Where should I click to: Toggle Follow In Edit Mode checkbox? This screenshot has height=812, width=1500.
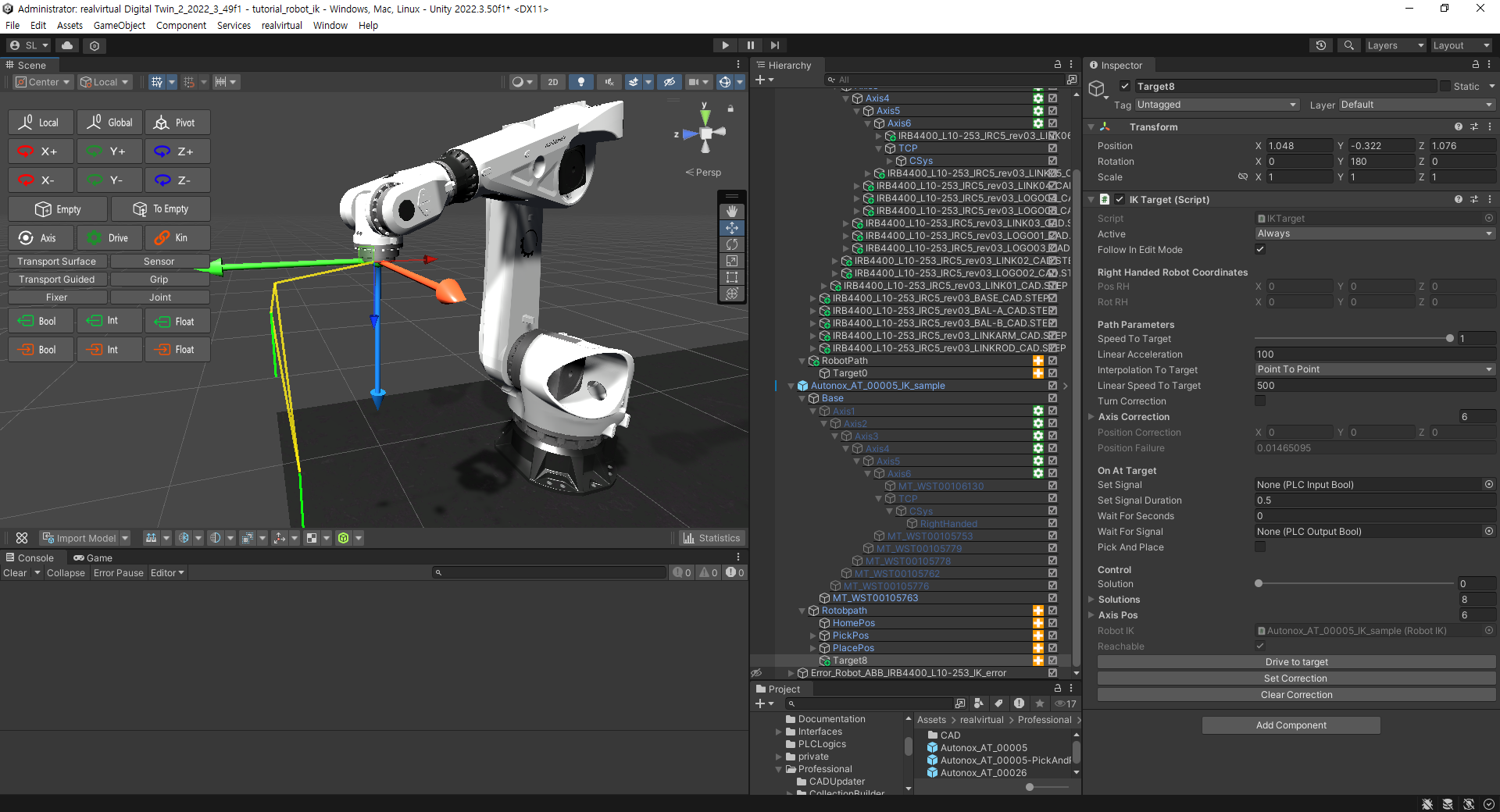(x=1260, y=250)
